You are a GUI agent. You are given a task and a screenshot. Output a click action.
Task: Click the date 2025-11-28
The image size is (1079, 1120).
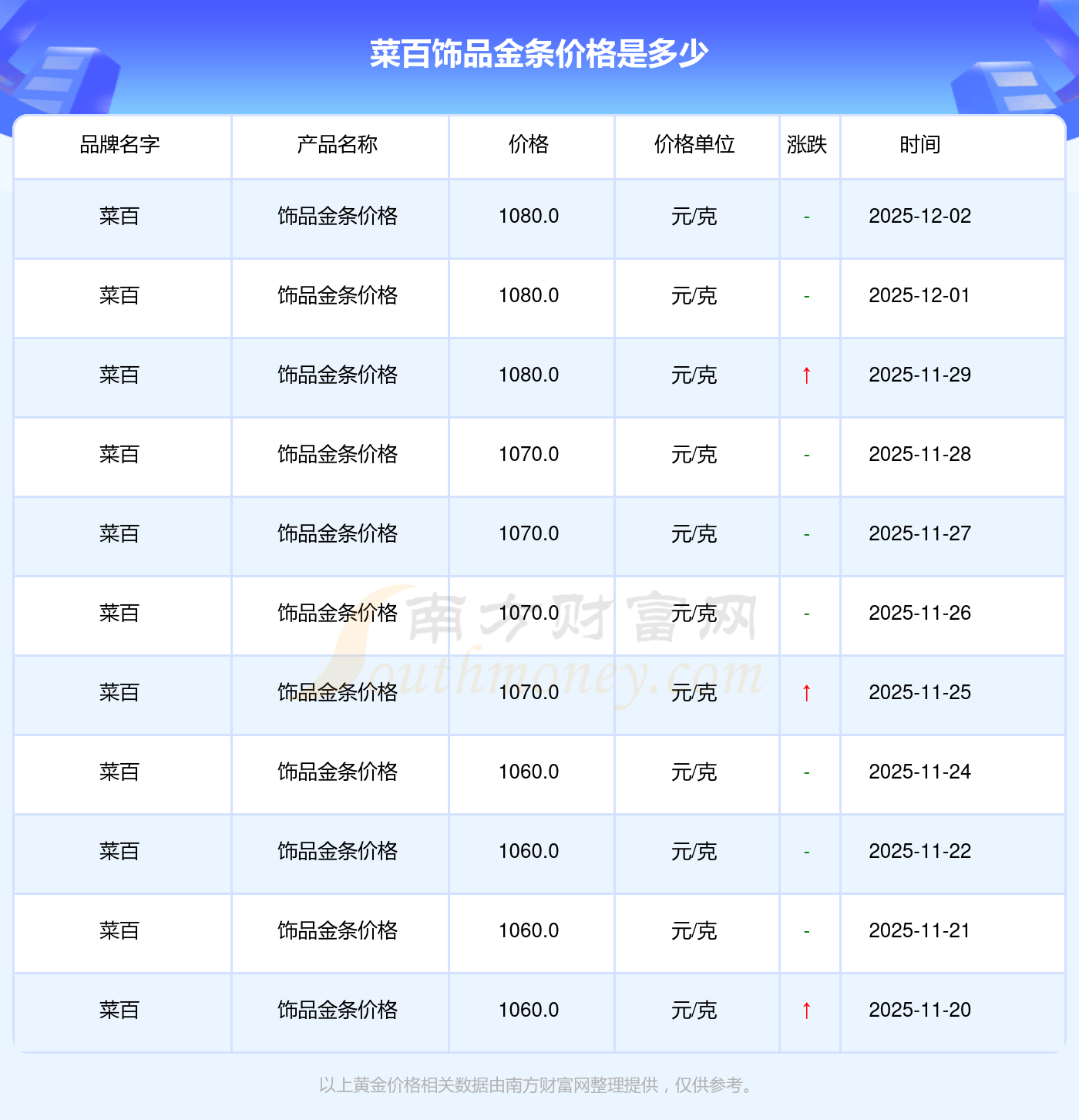pyautogui.click(x=920, y=455)
